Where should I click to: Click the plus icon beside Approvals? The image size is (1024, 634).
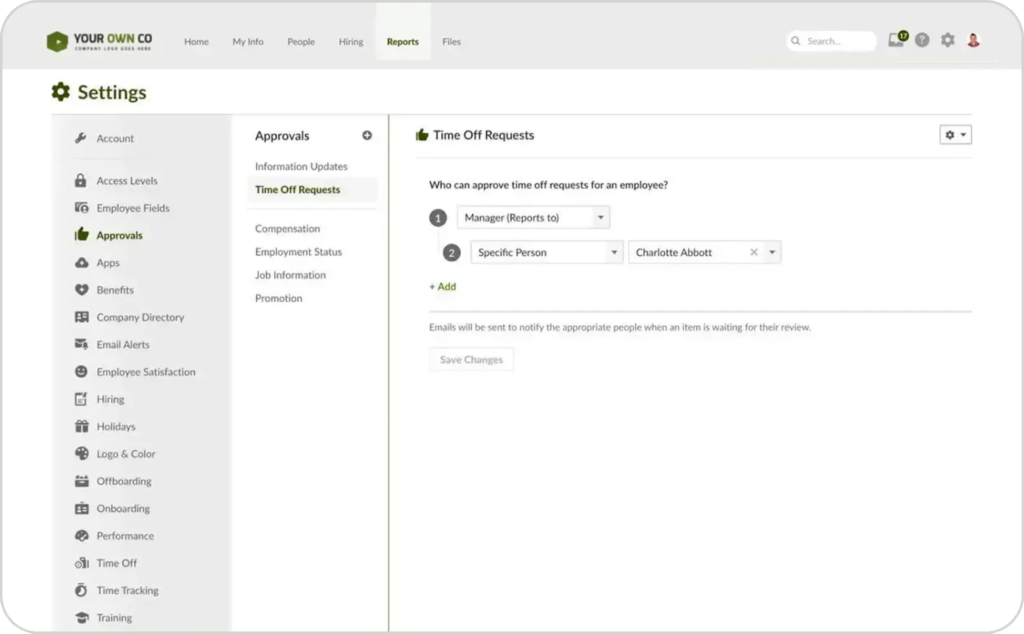click(367, 136)
